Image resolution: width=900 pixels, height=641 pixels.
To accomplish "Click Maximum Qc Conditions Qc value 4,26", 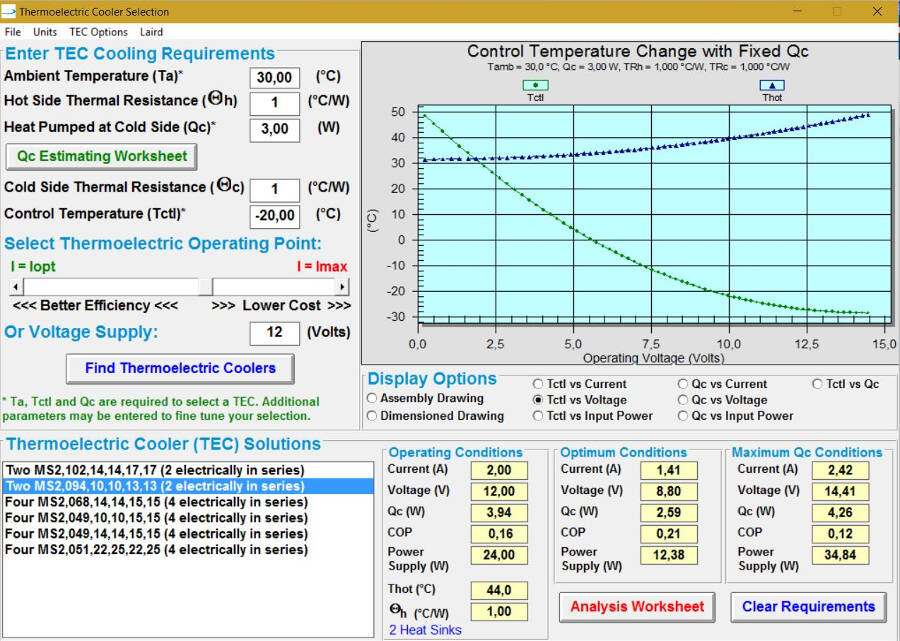I will 840,512.
